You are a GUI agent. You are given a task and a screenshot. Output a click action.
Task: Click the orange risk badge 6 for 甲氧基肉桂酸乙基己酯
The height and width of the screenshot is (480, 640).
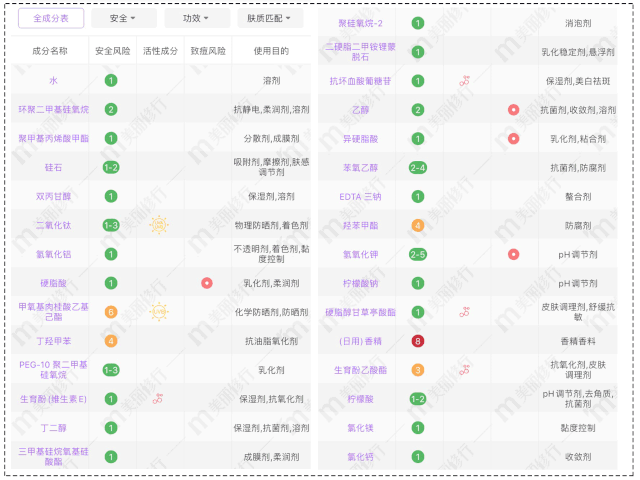110,312
